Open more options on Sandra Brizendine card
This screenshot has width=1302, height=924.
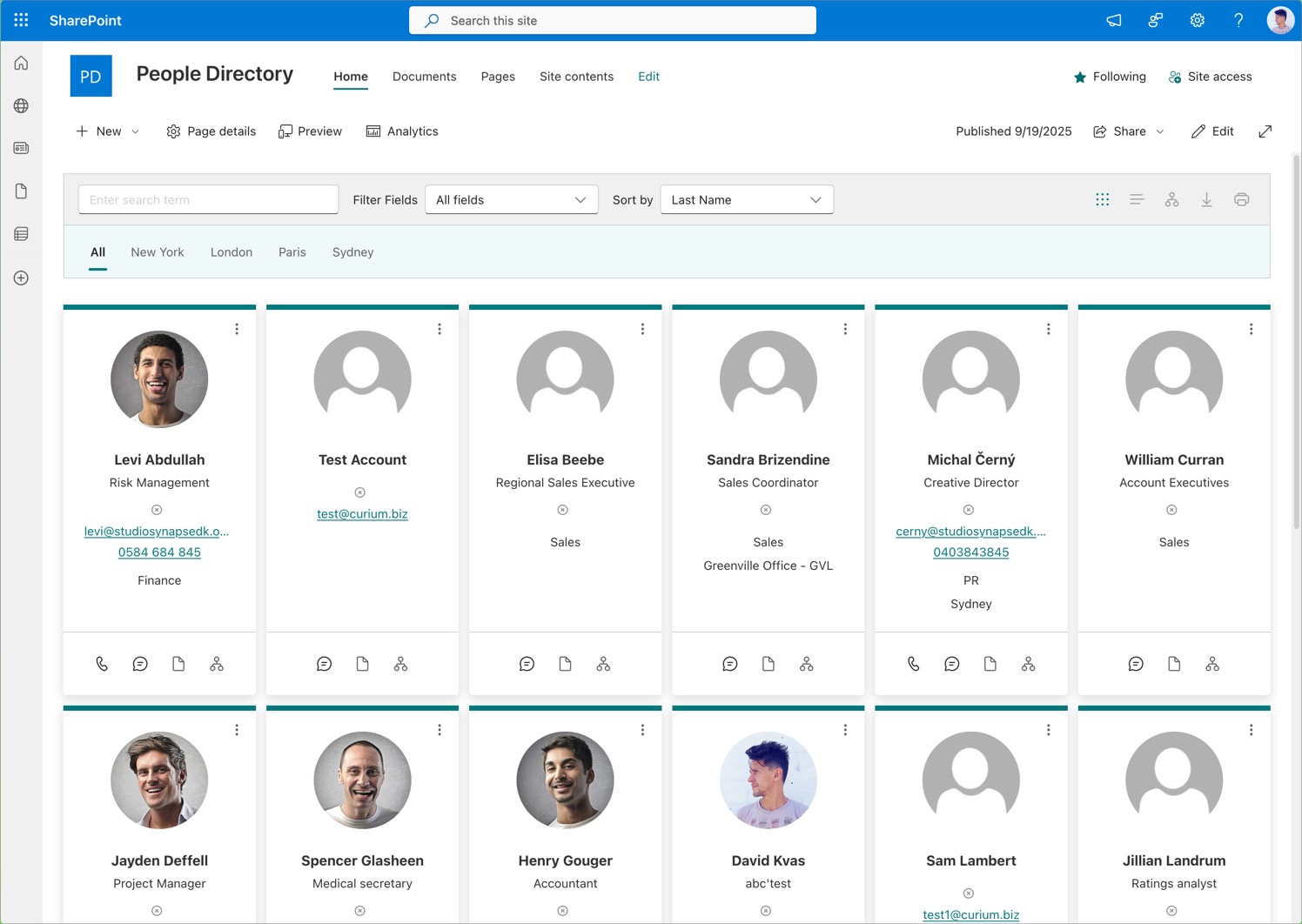[x=845, y=329]
